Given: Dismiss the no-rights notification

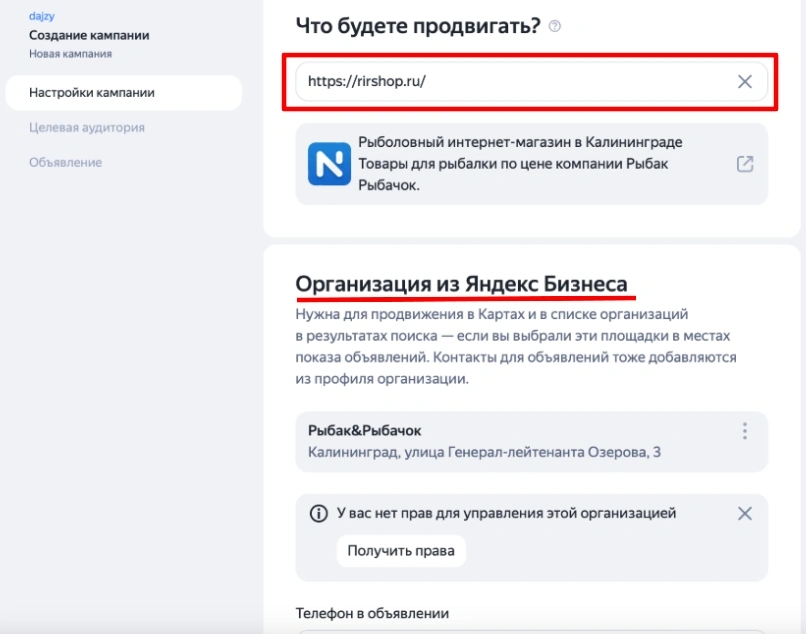Looking at the screenshot, I should pyautogui.click(x=744, y=513).
